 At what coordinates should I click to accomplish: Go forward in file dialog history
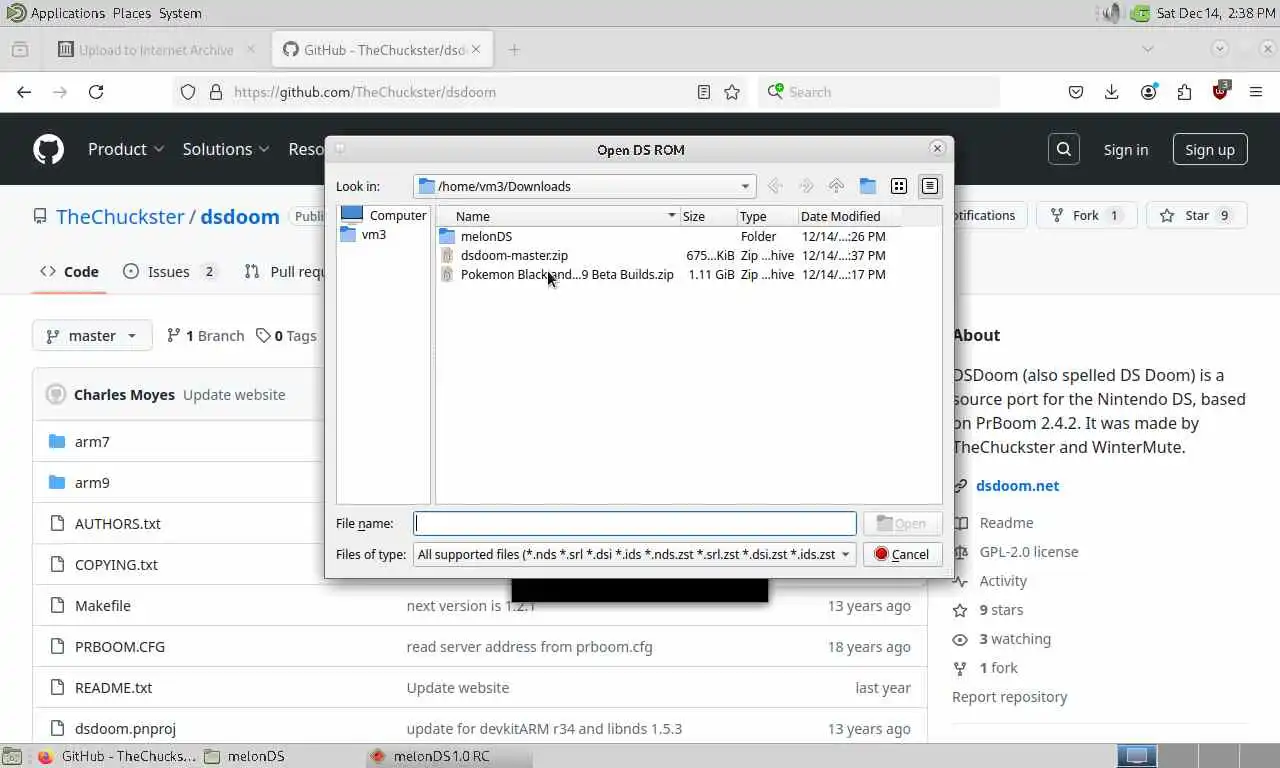coord(805,186)
